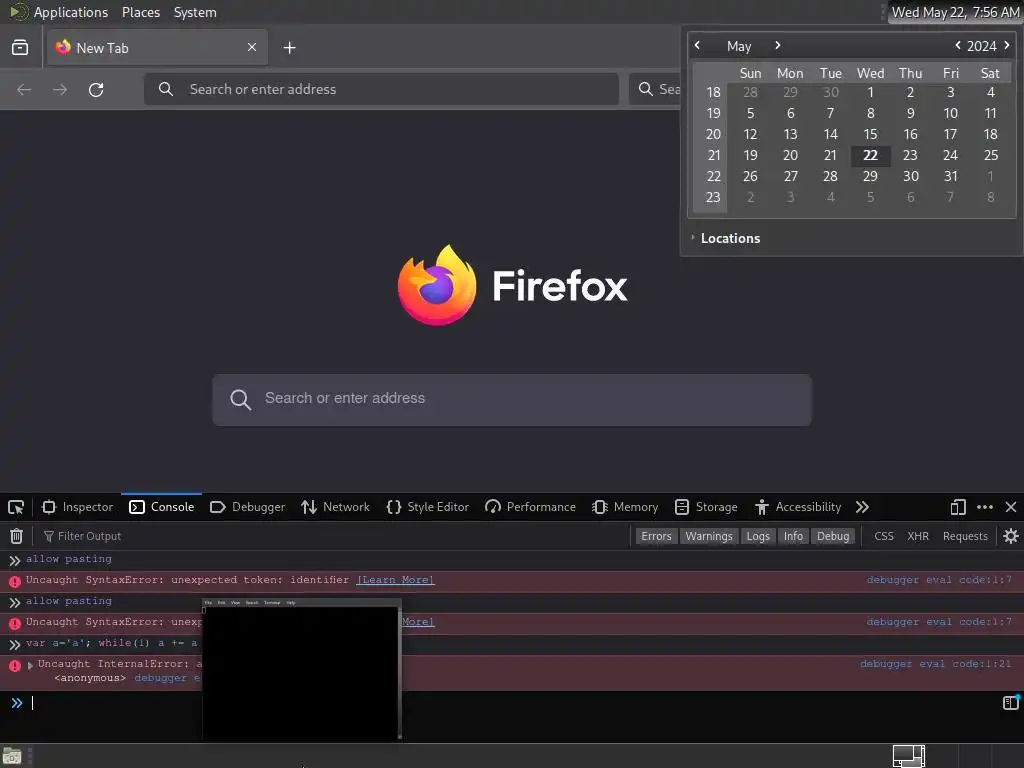Viewport: 1024px width, 768px height.
Task: Switch to the Network tab
Action: point(336,507)
